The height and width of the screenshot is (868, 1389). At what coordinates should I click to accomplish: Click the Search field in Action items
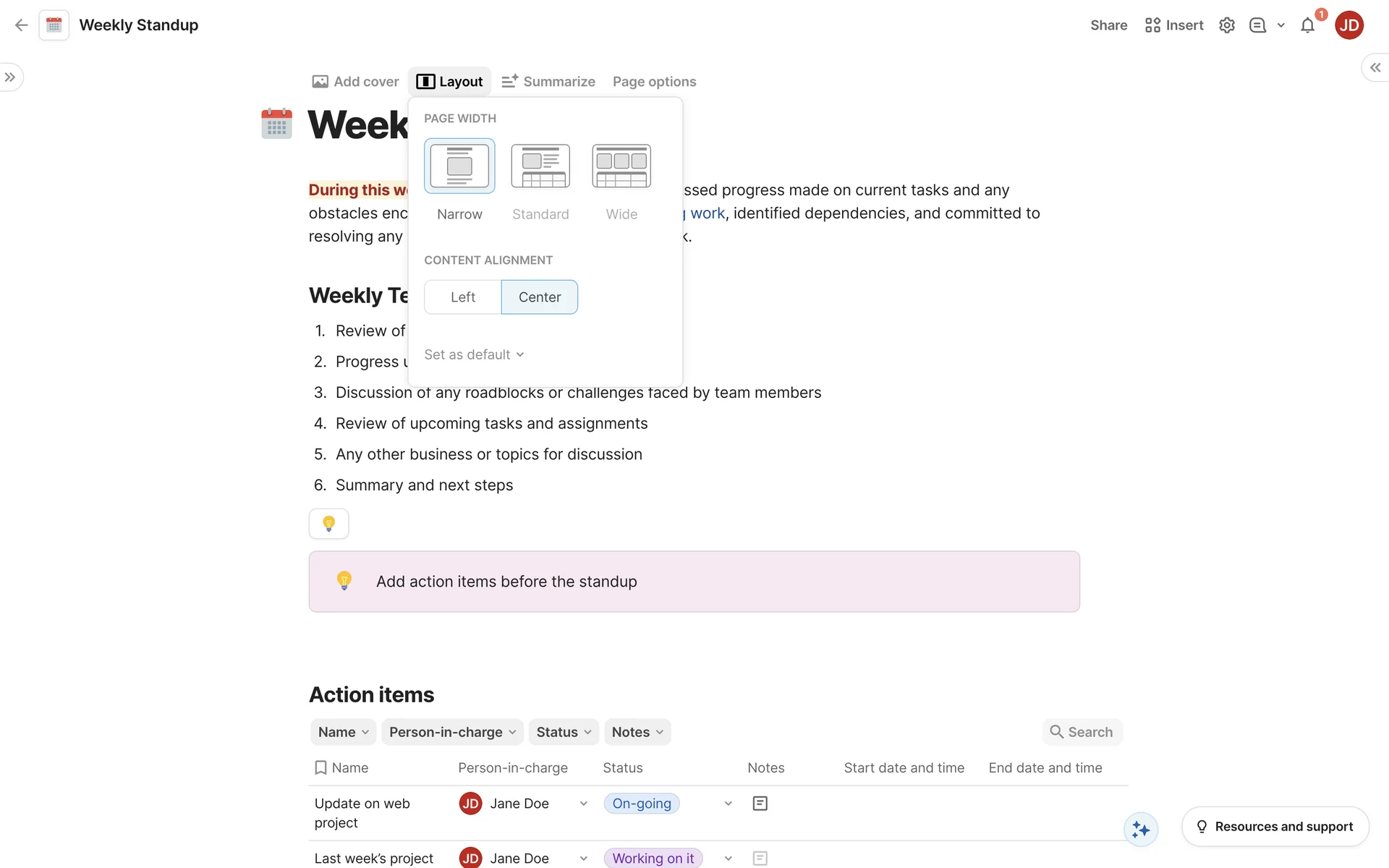tap(1082, 732)
